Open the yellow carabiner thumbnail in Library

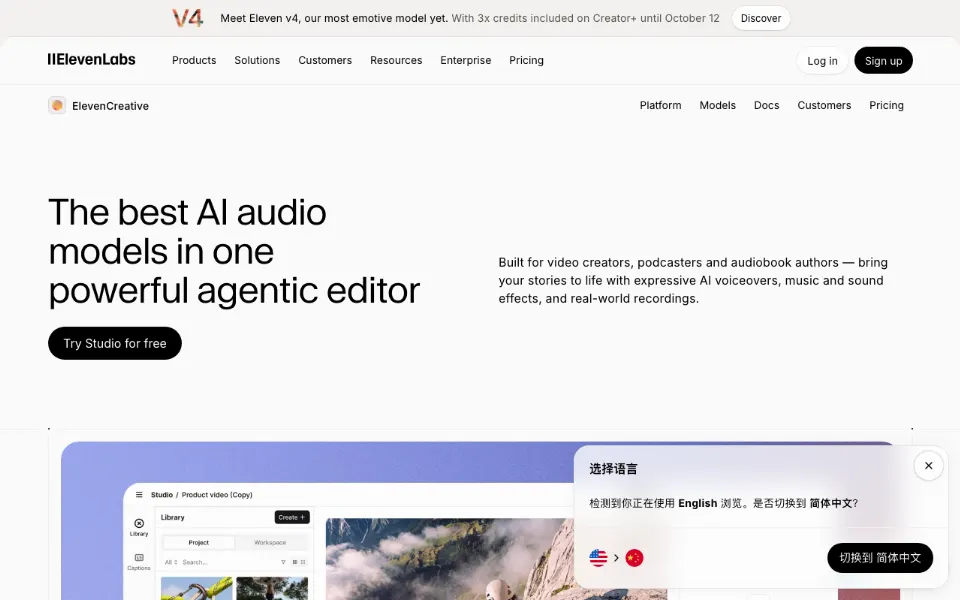(x=197, y=588)
